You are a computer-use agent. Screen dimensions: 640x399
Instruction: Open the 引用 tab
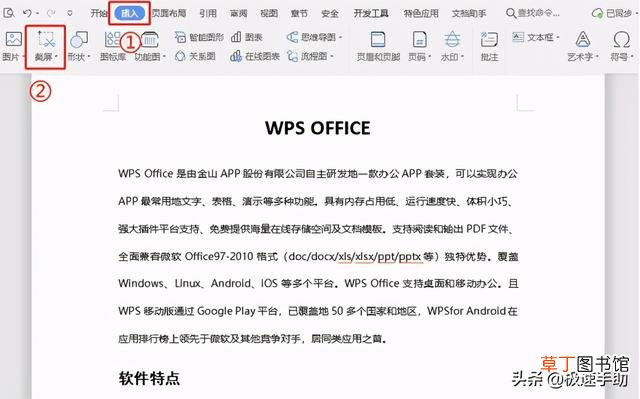click(x=208, y=13)
